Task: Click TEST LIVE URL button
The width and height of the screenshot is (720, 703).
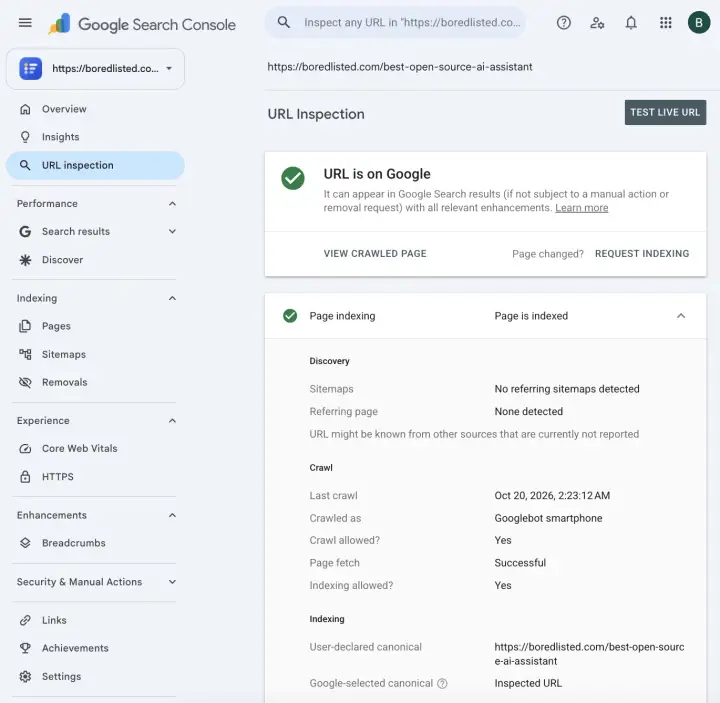Action: 665,112
